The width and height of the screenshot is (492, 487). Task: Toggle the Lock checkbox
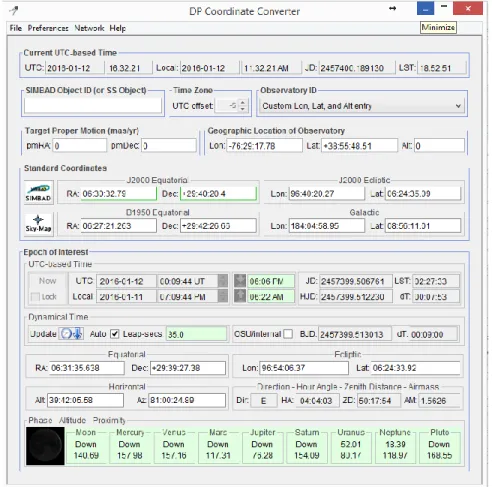click(35, 297)
